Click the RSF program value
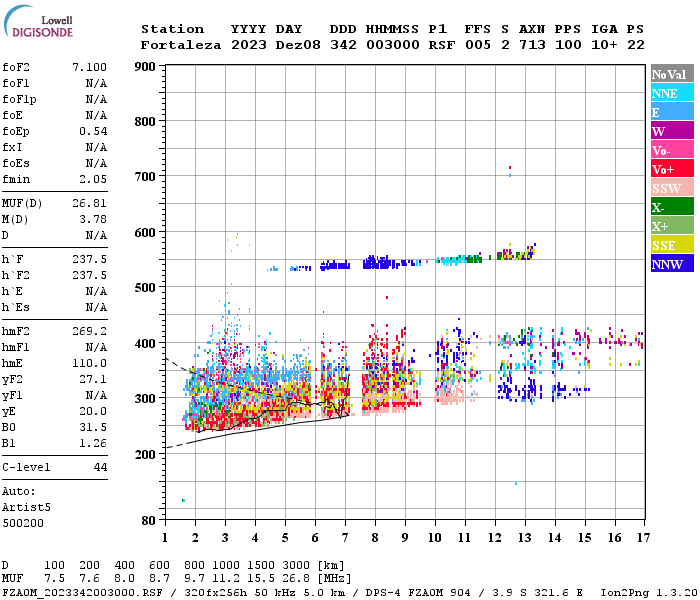This screenshot has height=600, width=700. coord(442,45)
